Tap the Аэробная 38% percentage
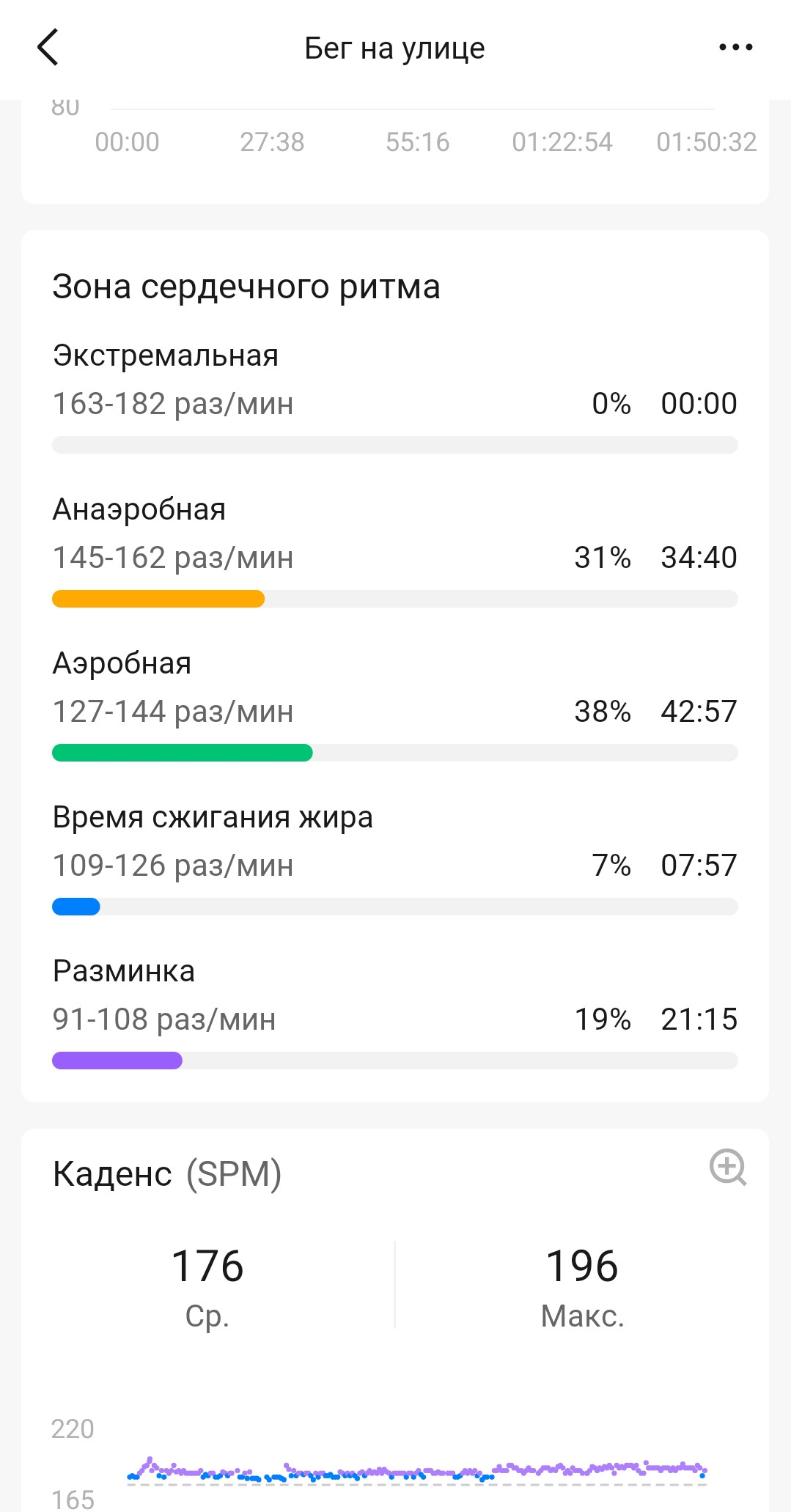 [603, 711]
